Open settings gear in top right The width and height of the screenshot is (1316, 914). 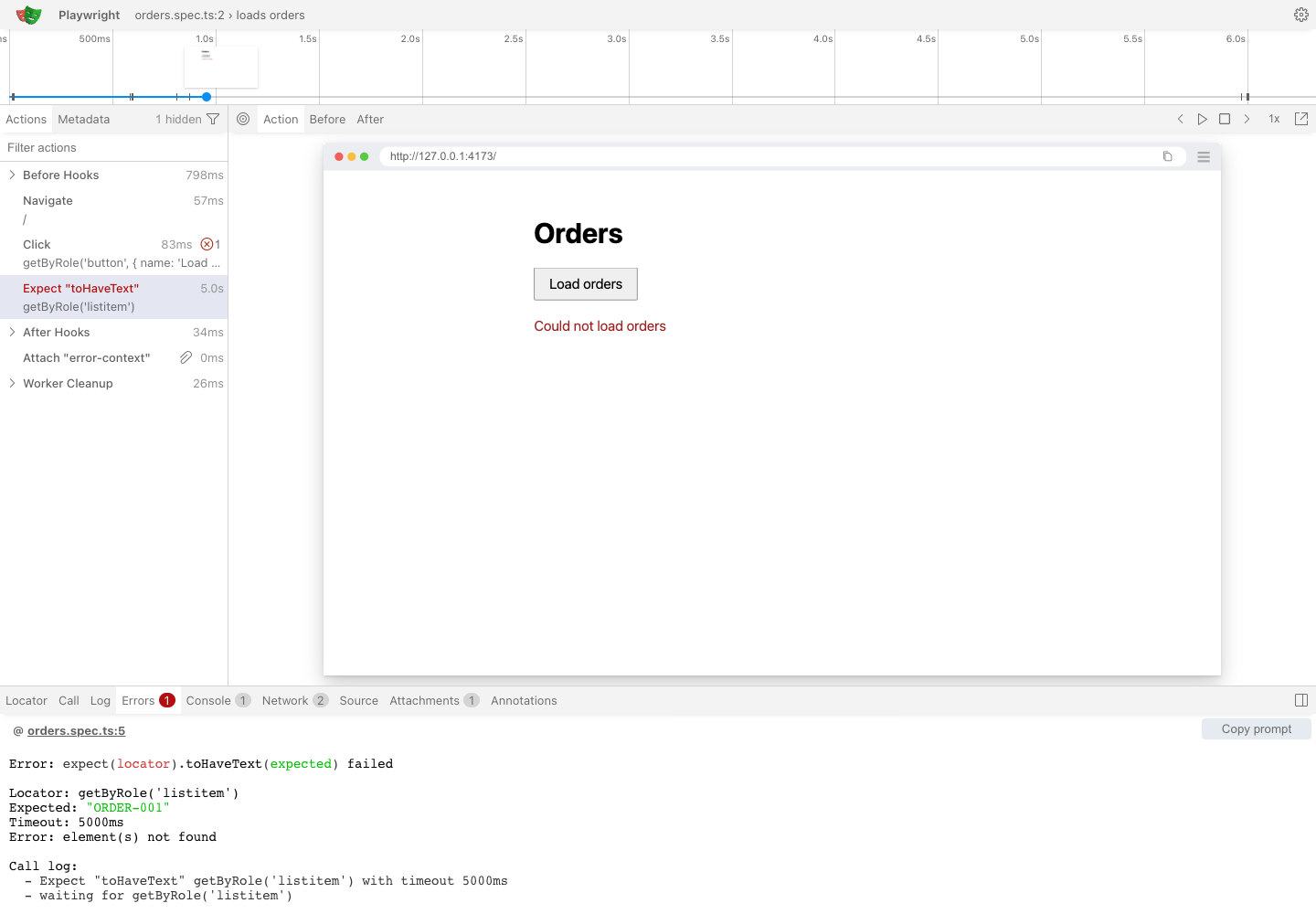[x=1301, y=15]
